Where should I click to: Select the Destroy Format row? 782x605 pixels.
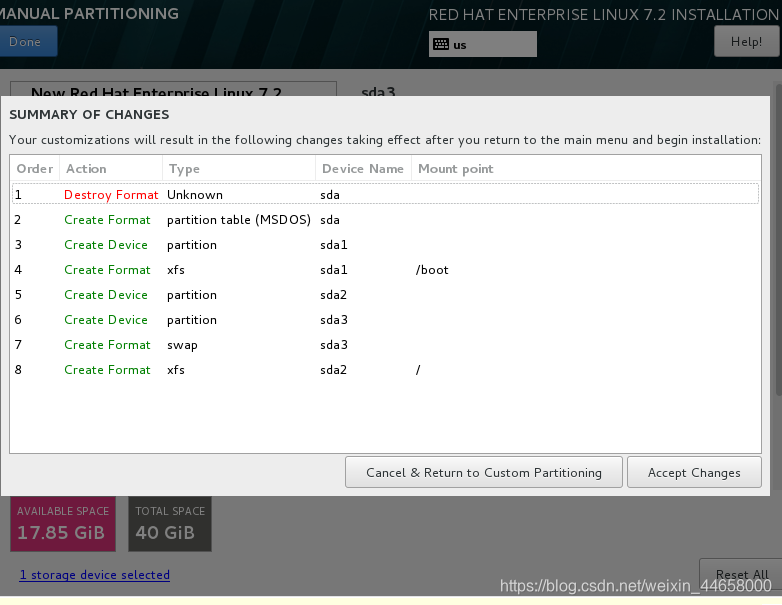point(386,195)
